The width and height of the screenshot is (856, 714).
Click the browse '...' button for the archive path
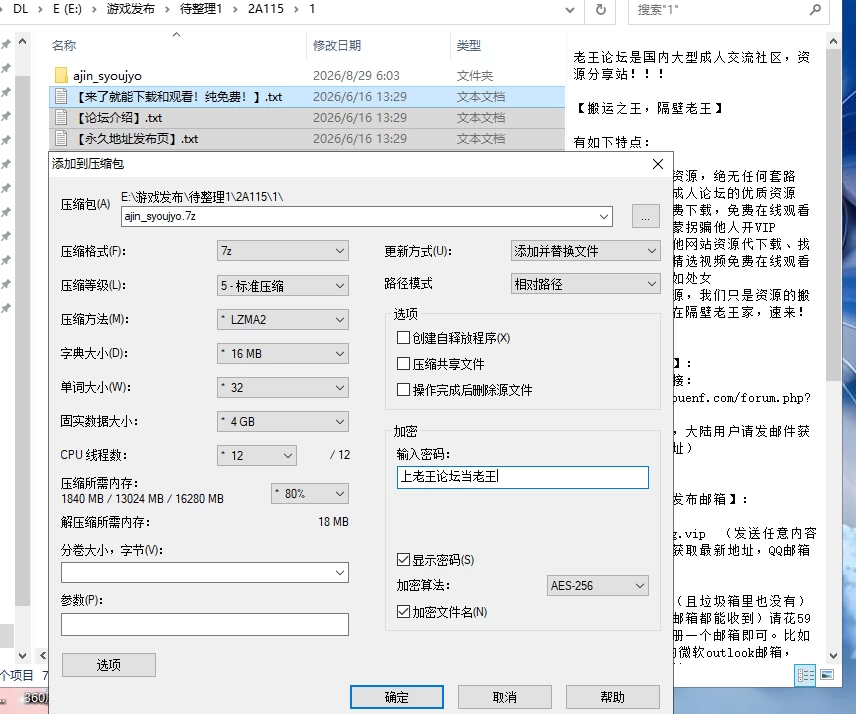pos(645,216)
